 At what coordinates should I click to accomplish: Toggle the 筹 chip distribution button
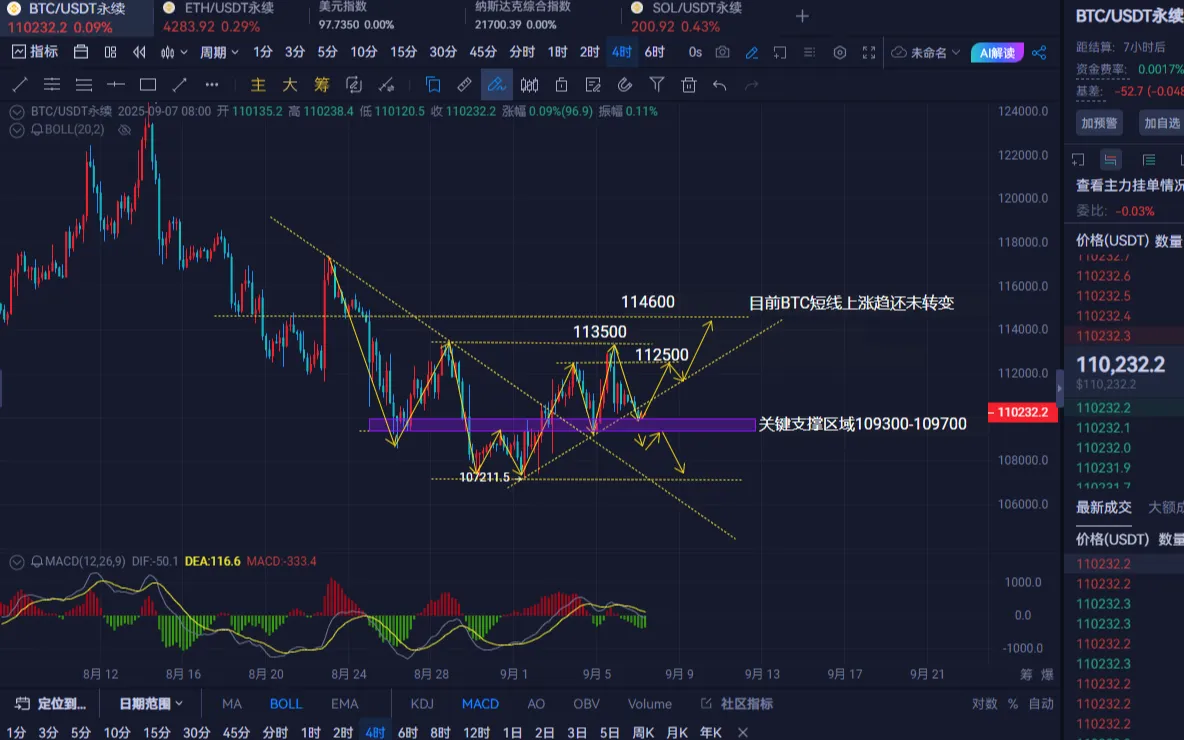click(322, 85)
